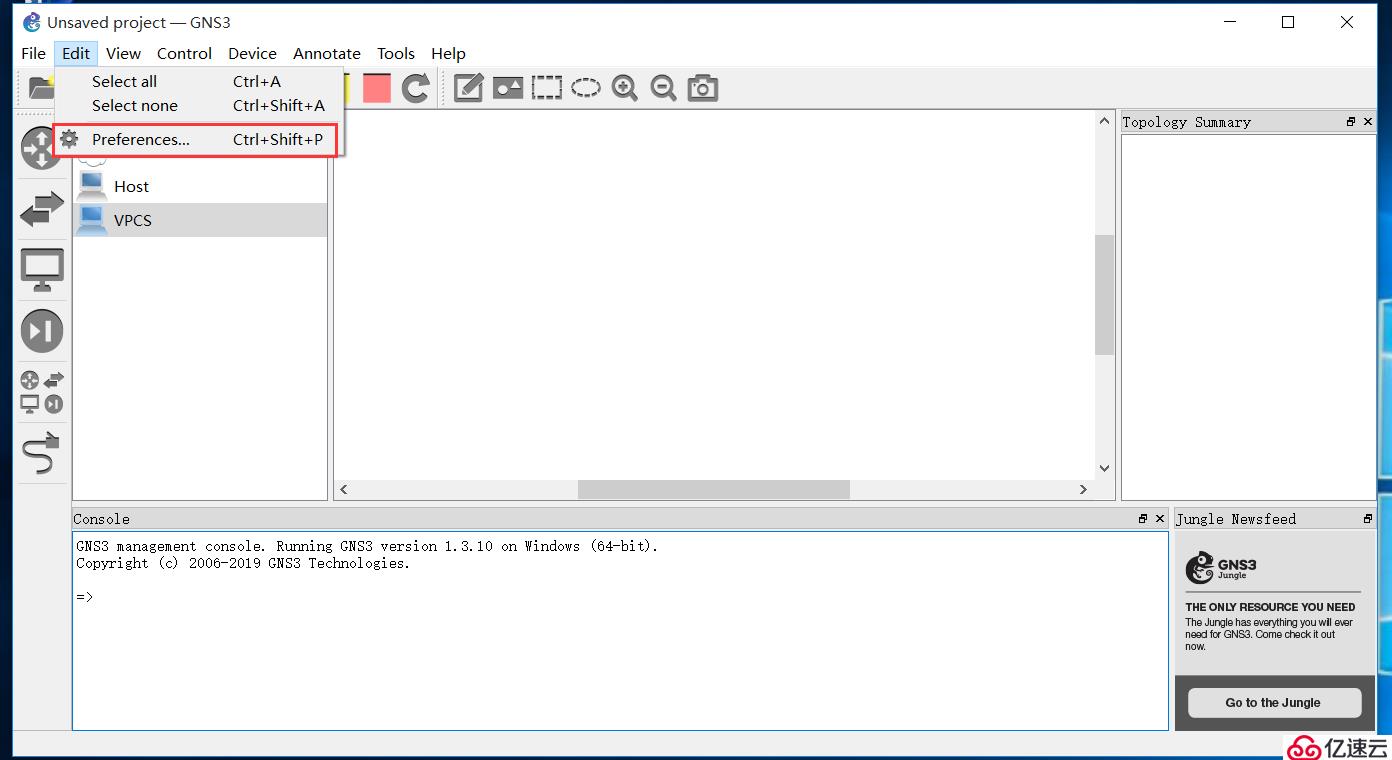The image size is (1392, 760).
Task: Zoom in magnifier icon
Action: coord(625,88)
